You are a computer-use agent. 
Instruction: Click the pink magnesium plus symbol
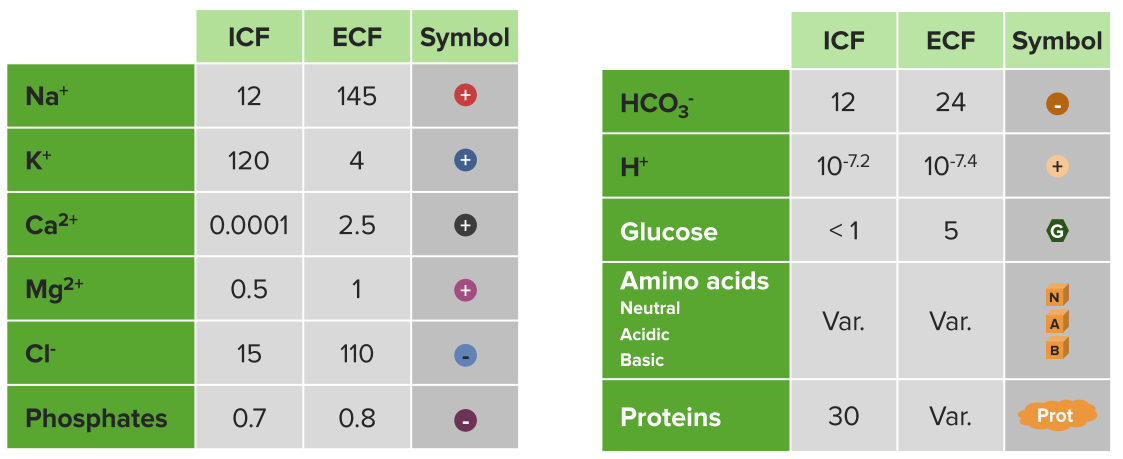[x=465, y=290]
